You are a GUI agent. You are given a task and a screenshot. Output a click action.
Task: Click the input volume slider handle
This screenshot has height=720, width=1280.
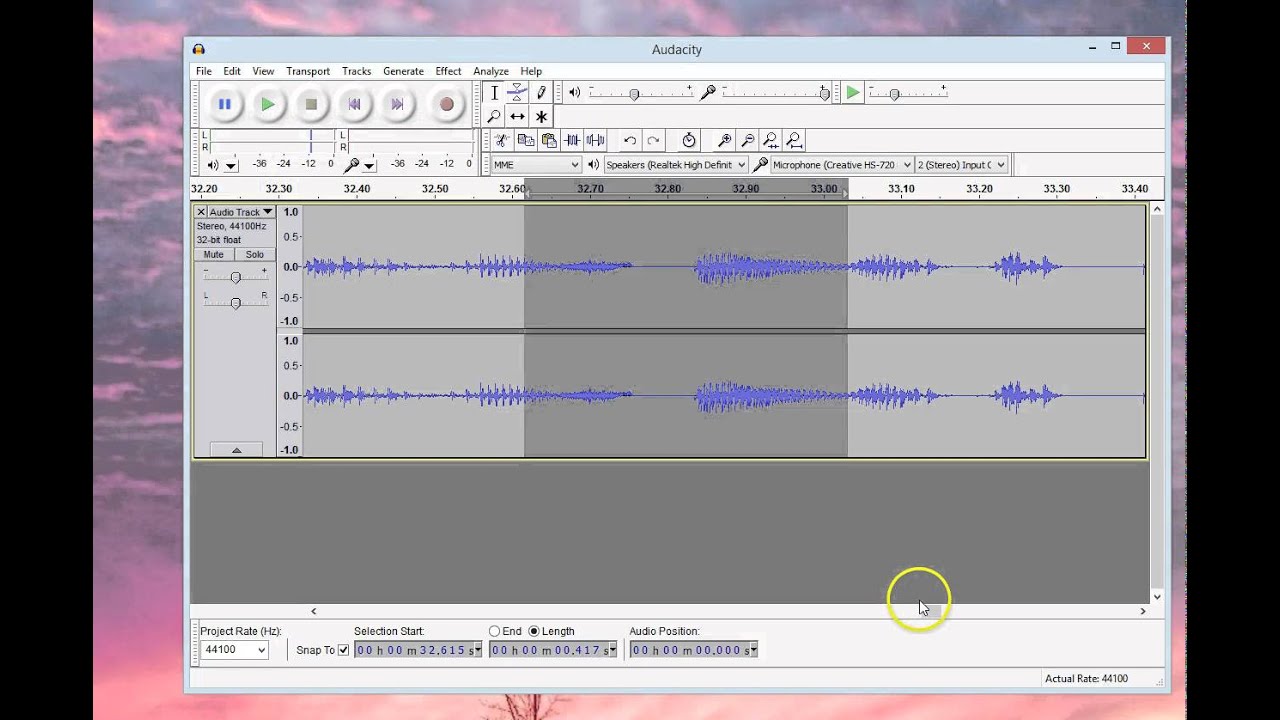tap(824, 94)
